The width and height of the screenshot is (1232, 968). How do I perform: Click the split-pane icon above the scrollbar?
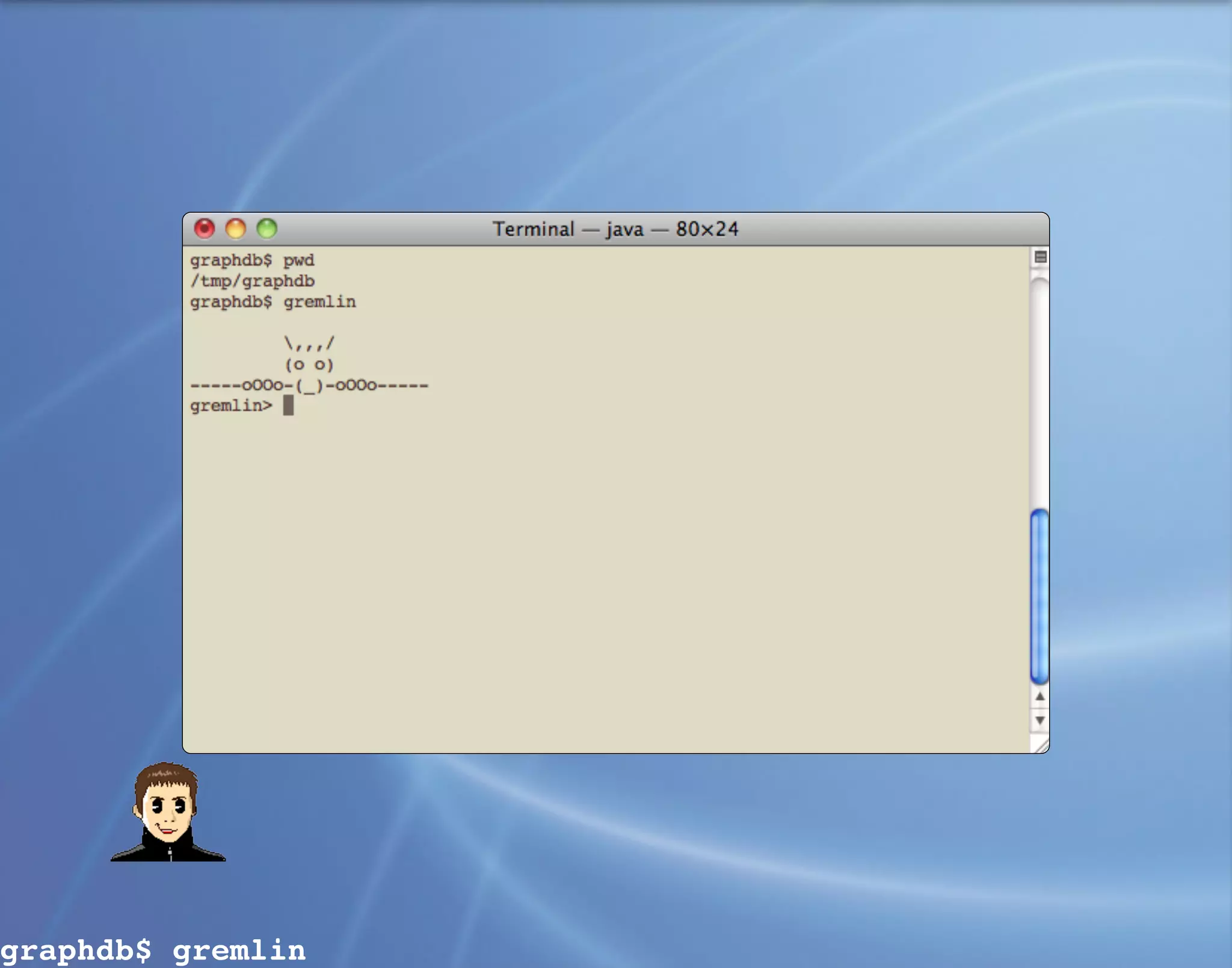(1040, 257)
